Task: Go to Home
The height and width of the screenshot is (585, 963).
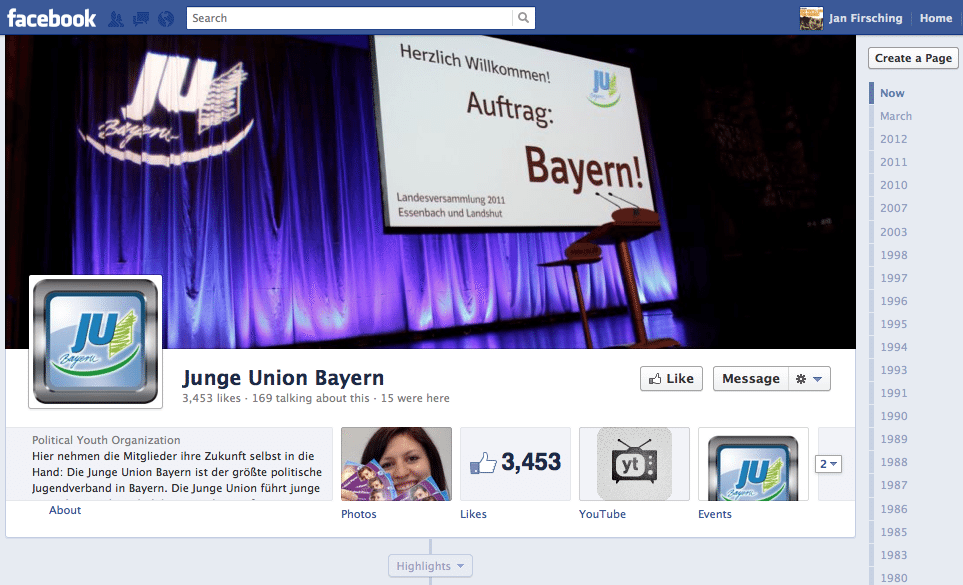Action: [x=936, y=18]
